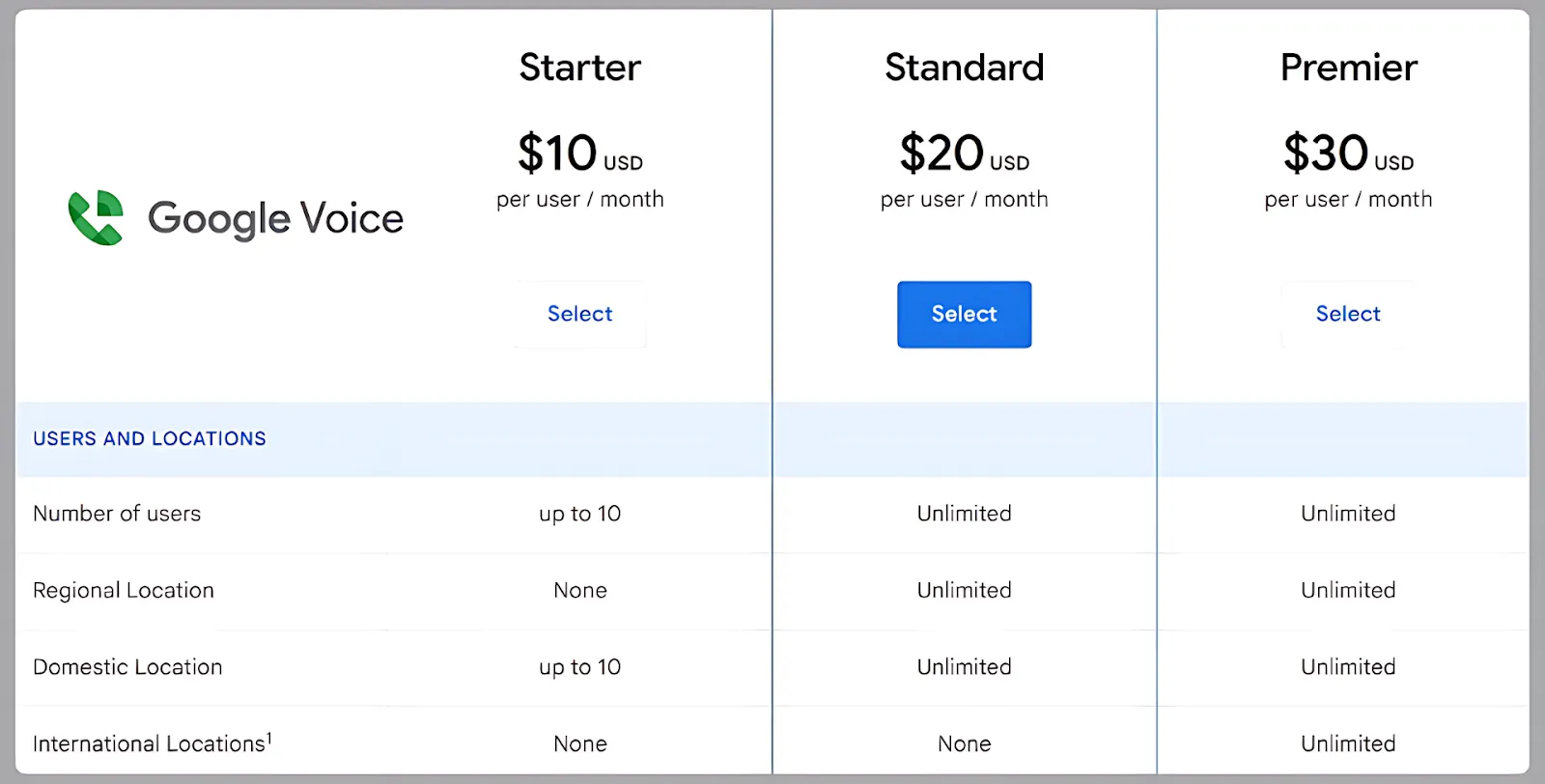Click the Google Voice phone logo icon
This screenshot has height=784, width=1545.
point(96,217)
